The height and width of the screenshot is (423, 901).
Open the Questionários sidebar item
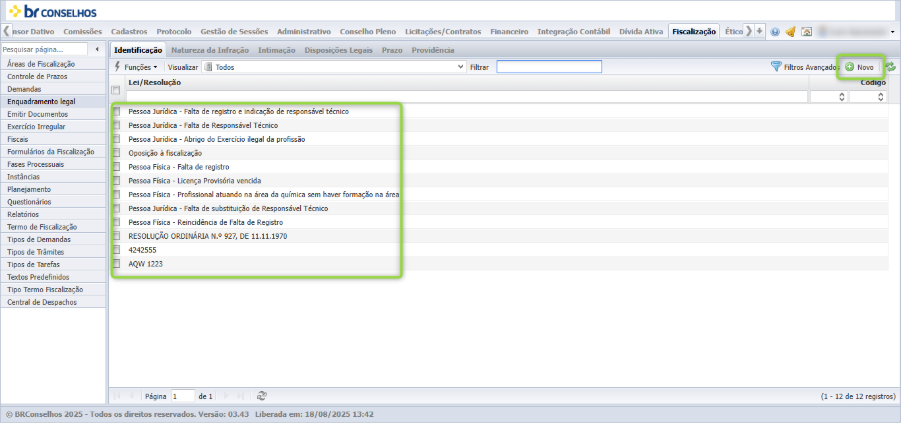pyautogui.click(x=53, y=202)
